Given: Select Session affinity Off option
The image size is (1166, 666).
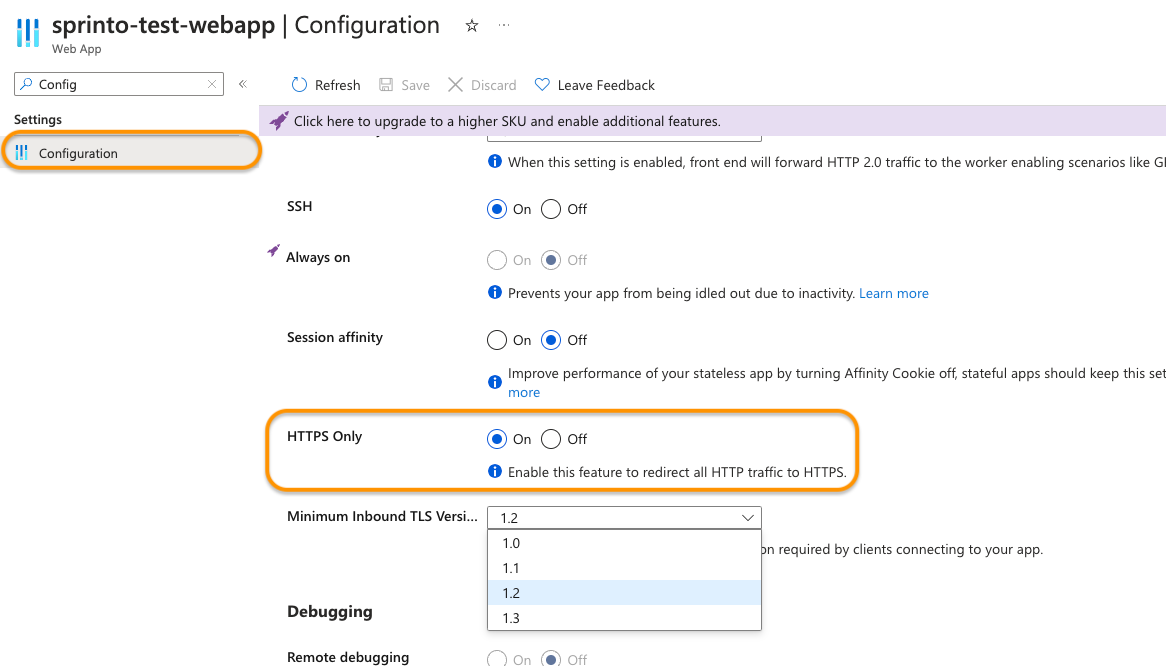Looking at the screenshot, I should coord(551,340).
